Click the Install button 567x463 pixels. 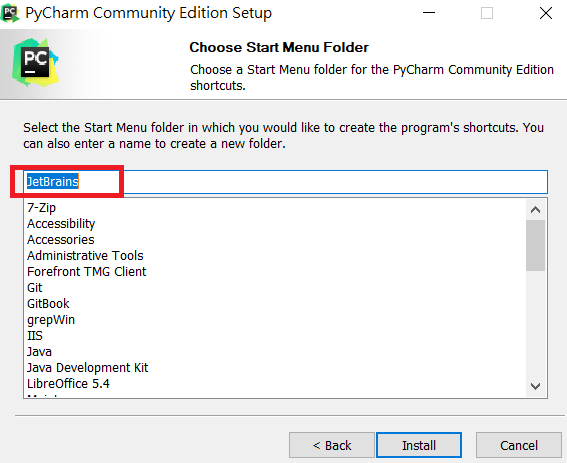click(419, 445)
